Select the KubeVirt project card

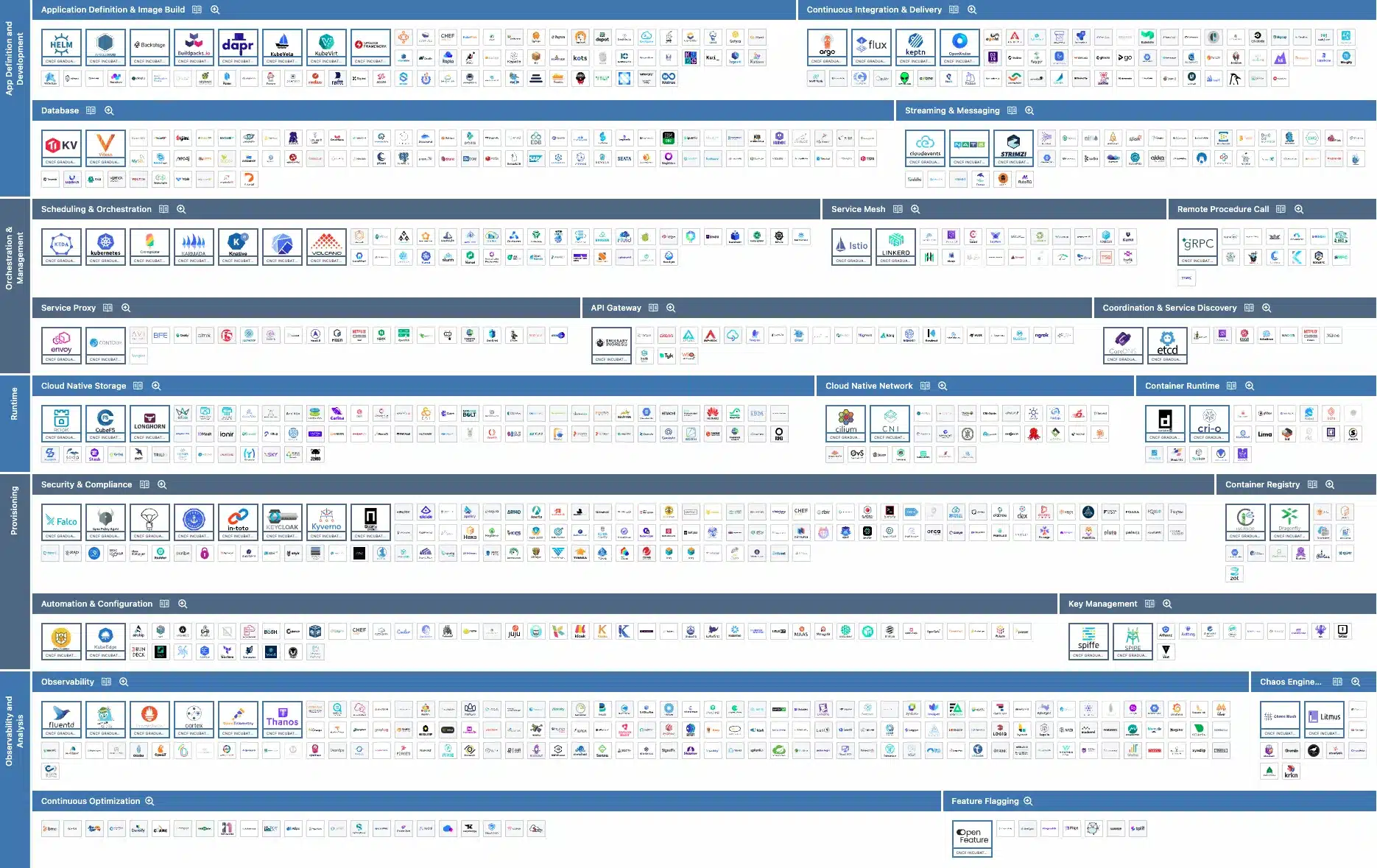[326, 47]
